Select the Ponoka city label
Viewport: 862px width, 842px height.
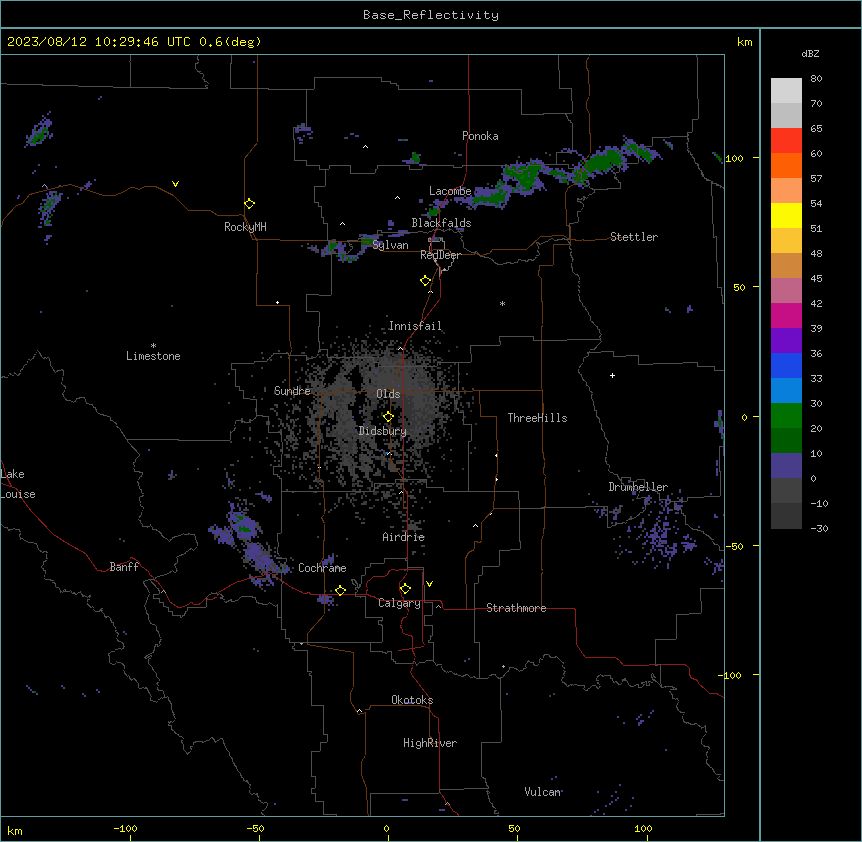click(x=480, y=136)
